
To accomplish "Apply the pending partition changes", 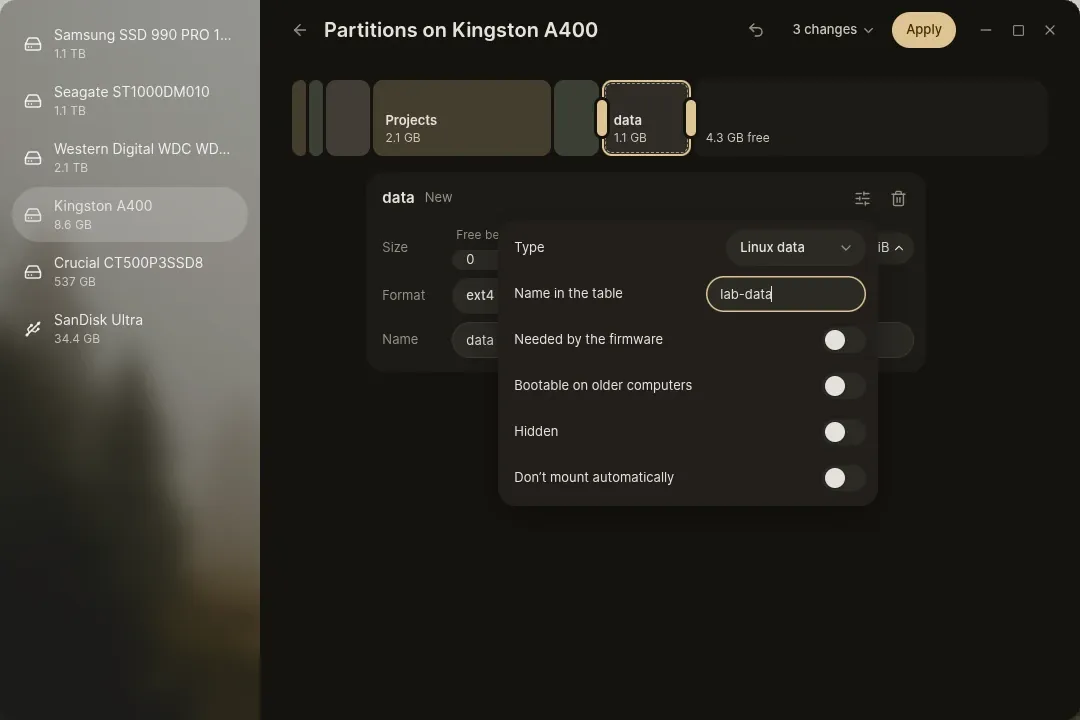I will (x=923, y=30).
